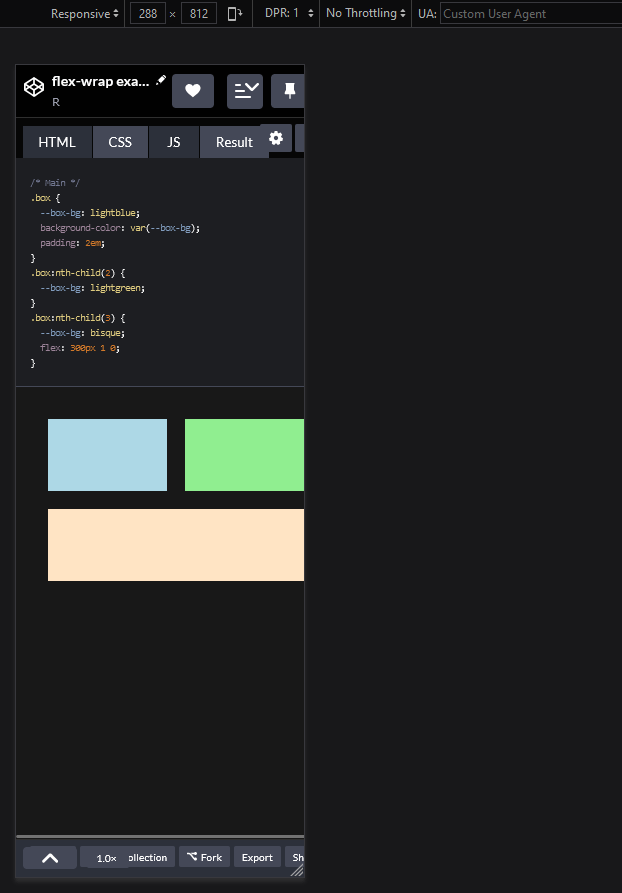Viewport: 622px width, 893px height.
Task: Switch to the JS editor tab
Action: (174, 142)
